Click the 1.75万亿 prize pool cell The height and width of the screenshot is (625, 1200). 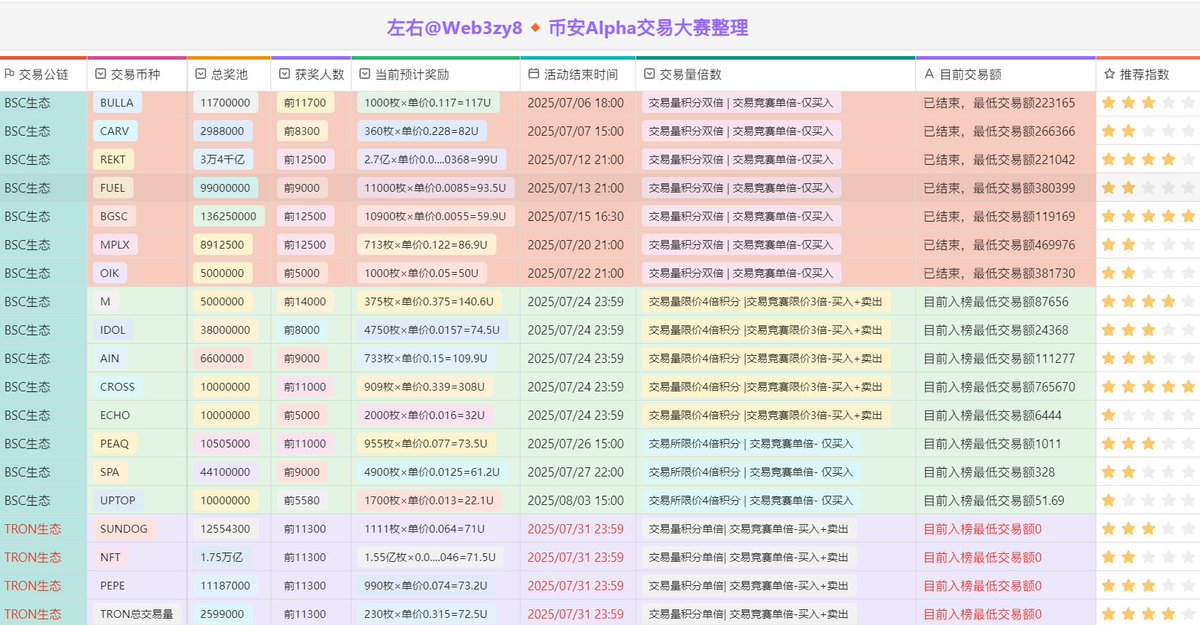click(x=228, y=557)
